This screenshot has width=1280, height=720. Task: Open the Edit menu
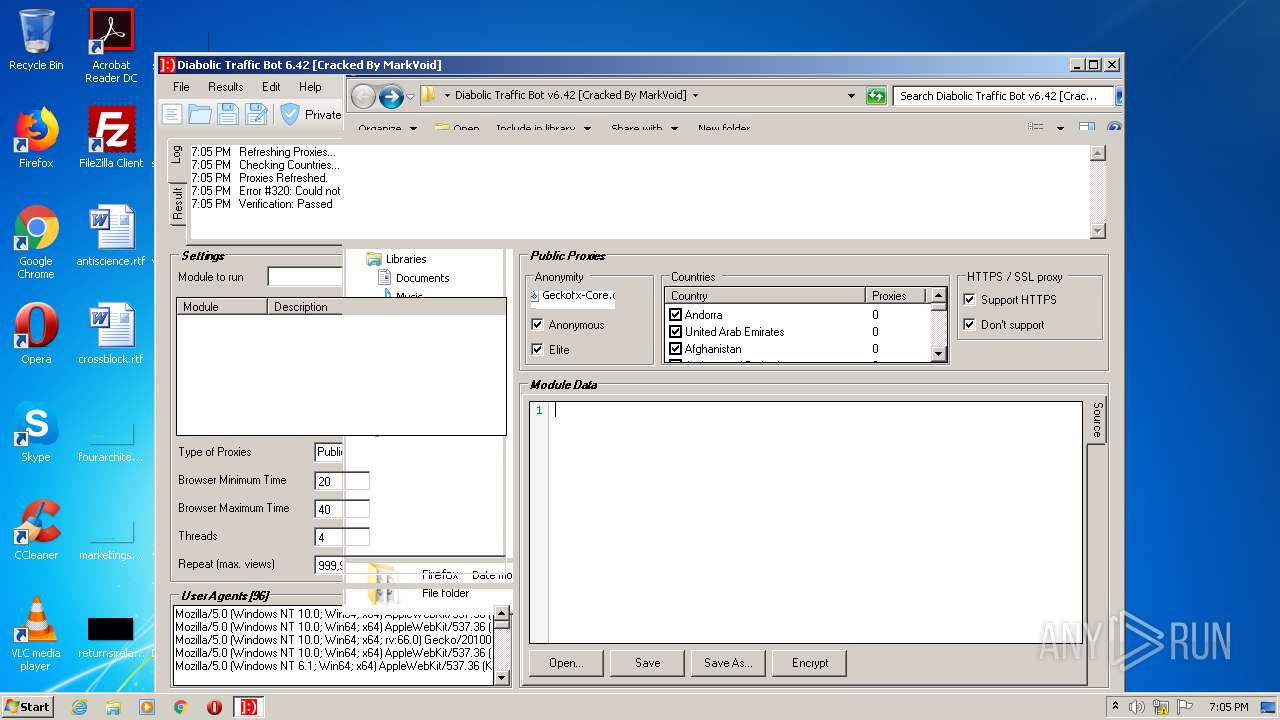pos(271,87)
